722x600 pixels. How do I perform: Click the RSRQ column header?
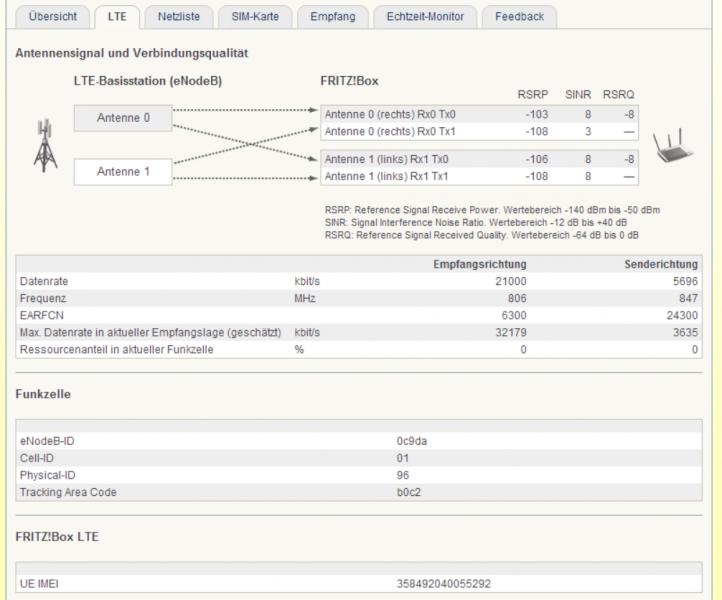[618, 94]
